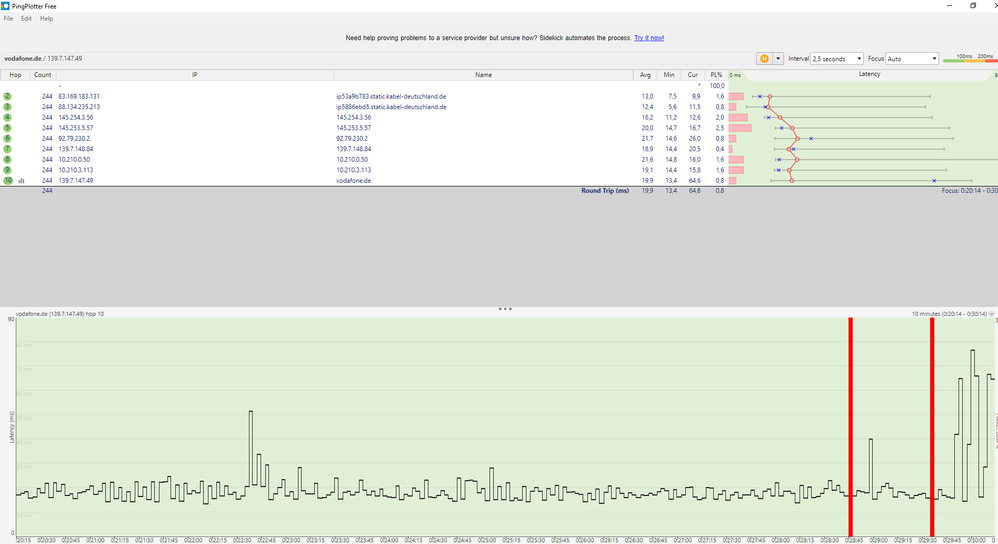Screen dimensions: 998x544
Task: Pause the trace with the orange pause button
Action: click(764, 59)
